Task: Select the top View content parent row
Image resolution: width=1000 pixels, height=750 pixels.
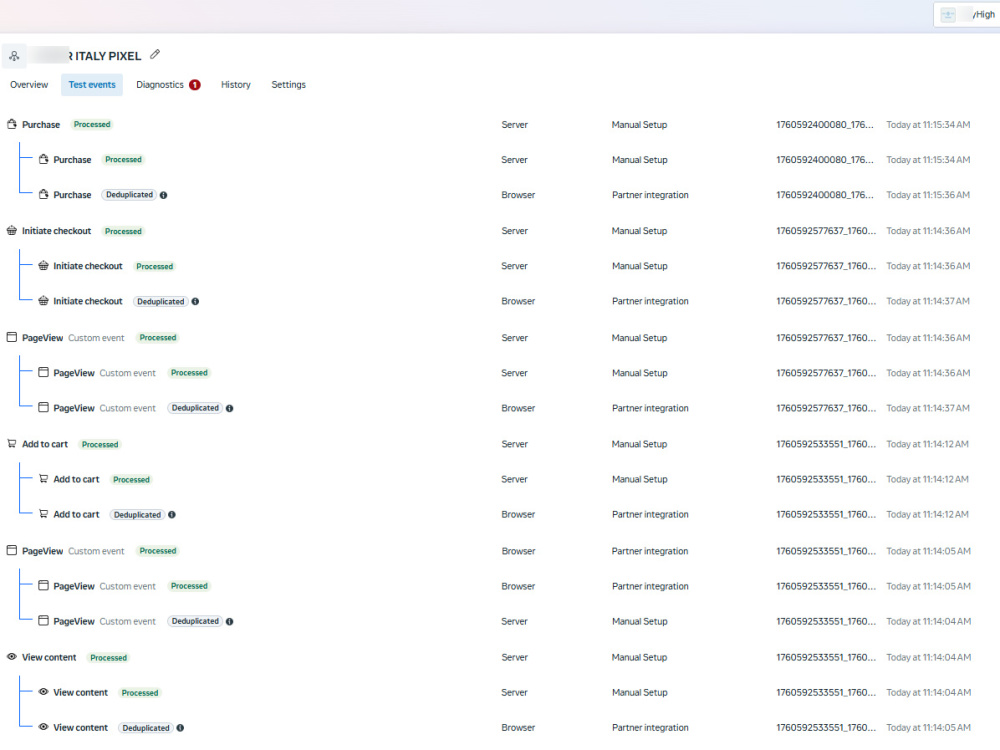Action: click(x=500, y=658)
